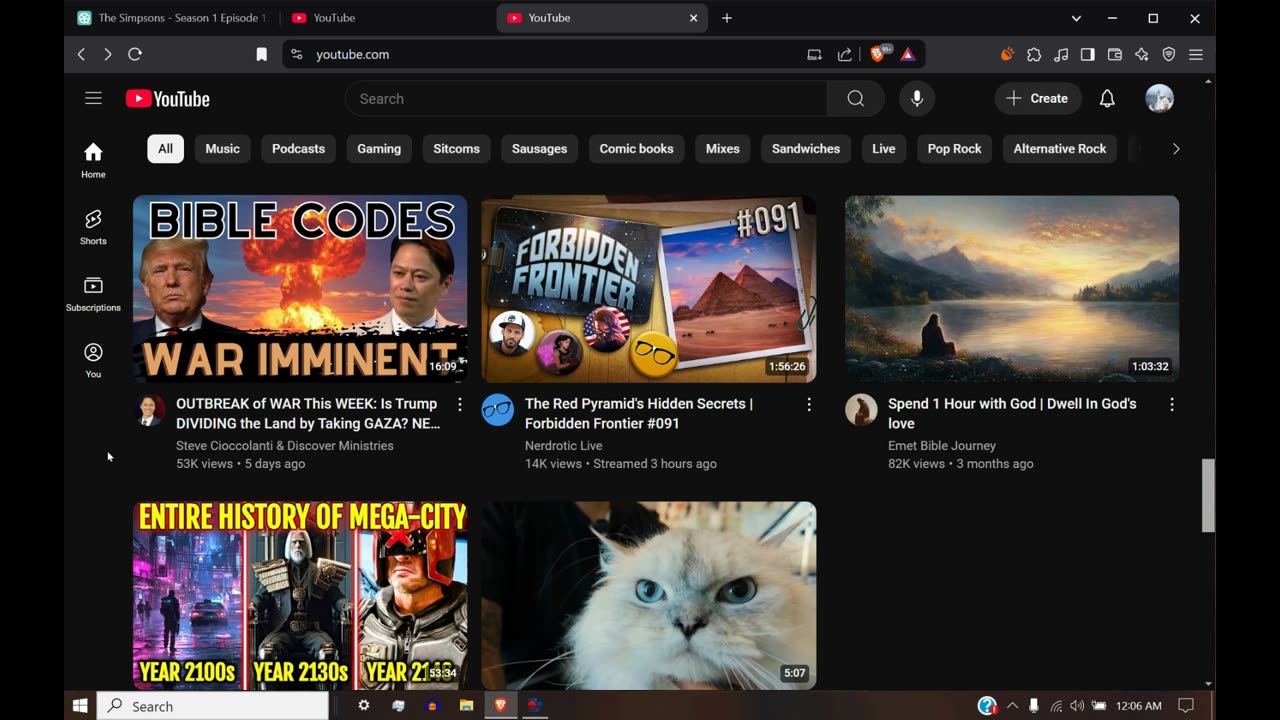Open the Nerdrotic Live channel link
The image size is (1280, 720).
pos(564,446)
